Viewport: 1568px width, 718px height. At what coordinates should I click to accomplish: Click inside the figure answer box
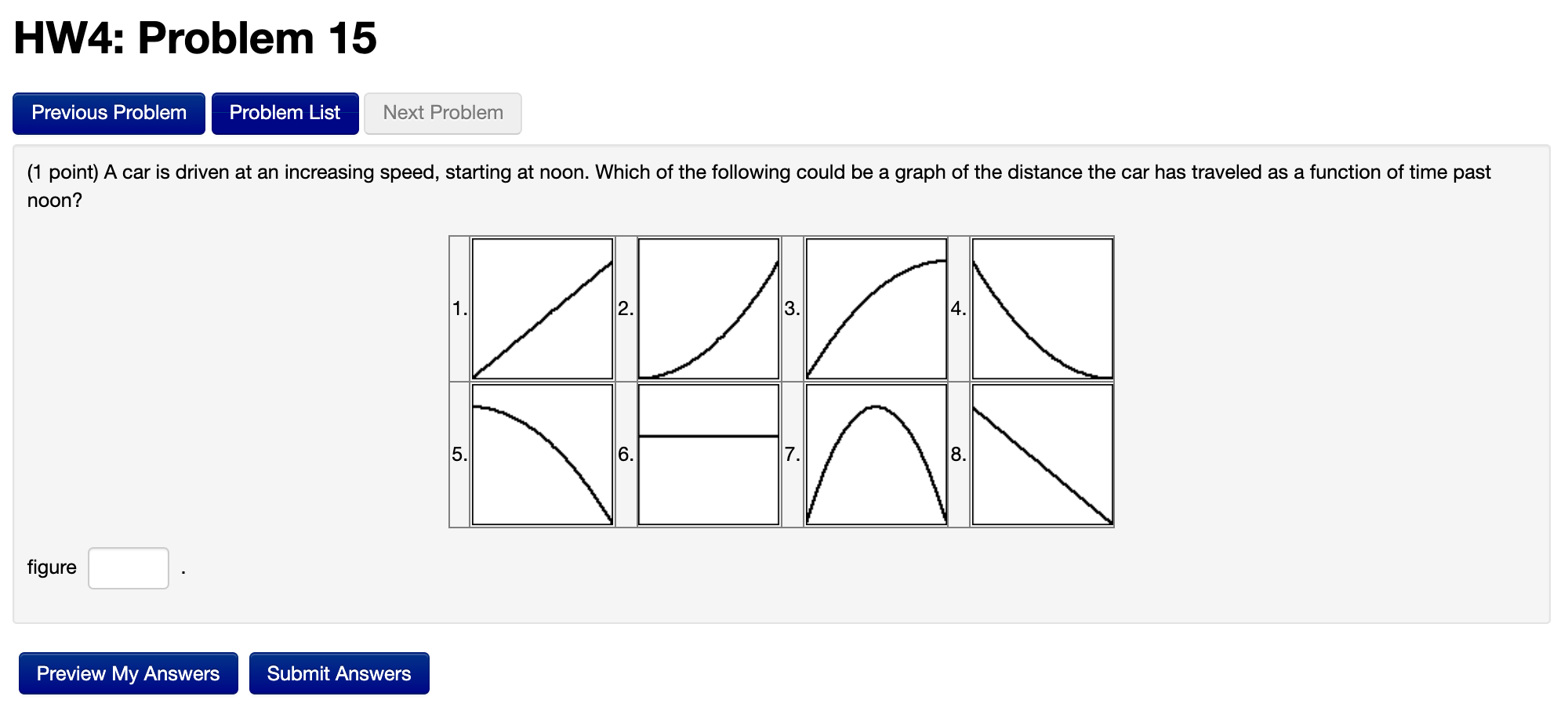129,567
